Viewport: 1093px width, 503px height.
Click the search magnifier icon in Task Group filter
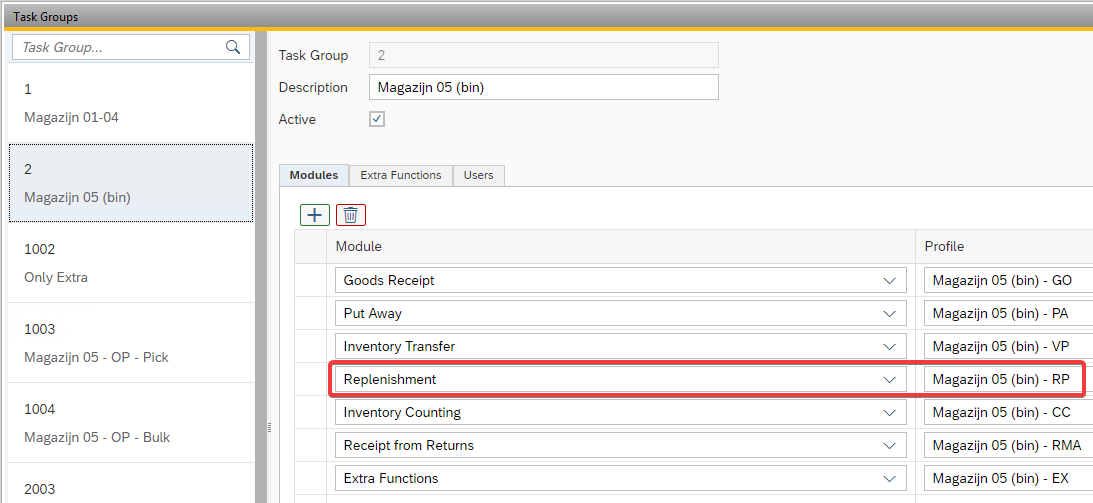tap(233, 47)
